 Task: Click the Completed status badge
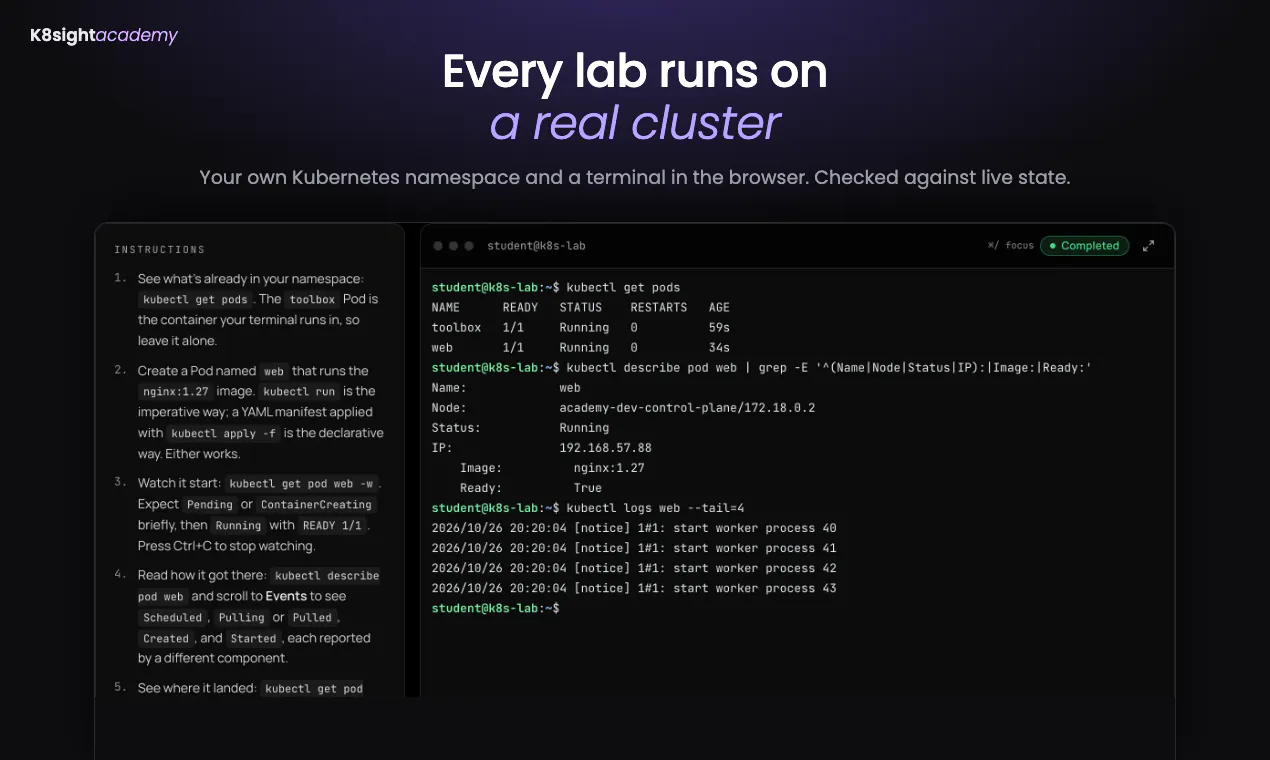[1085, 246]
